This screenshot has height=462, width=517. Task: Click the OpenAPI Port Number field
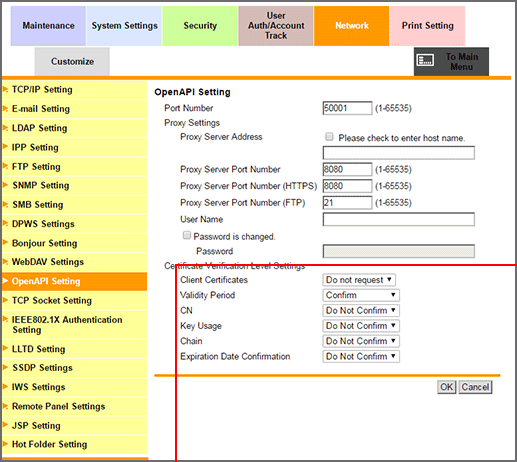347,108
